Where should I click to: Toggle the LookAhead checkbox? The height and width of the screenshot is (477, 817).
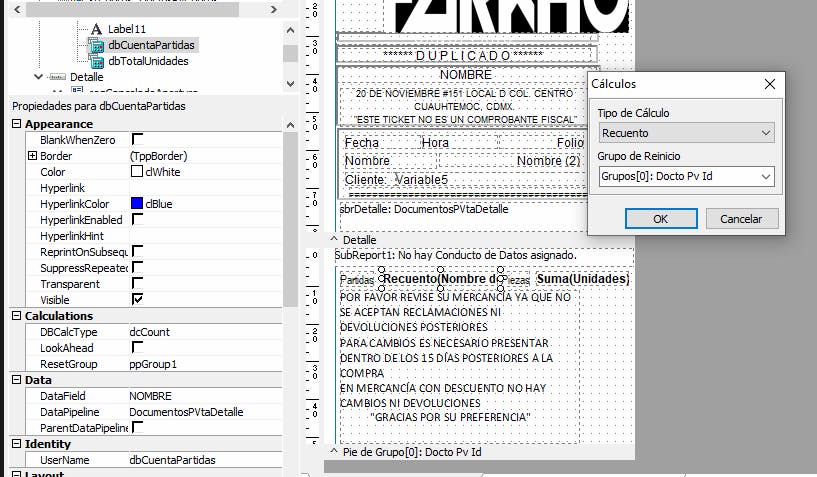137,347
